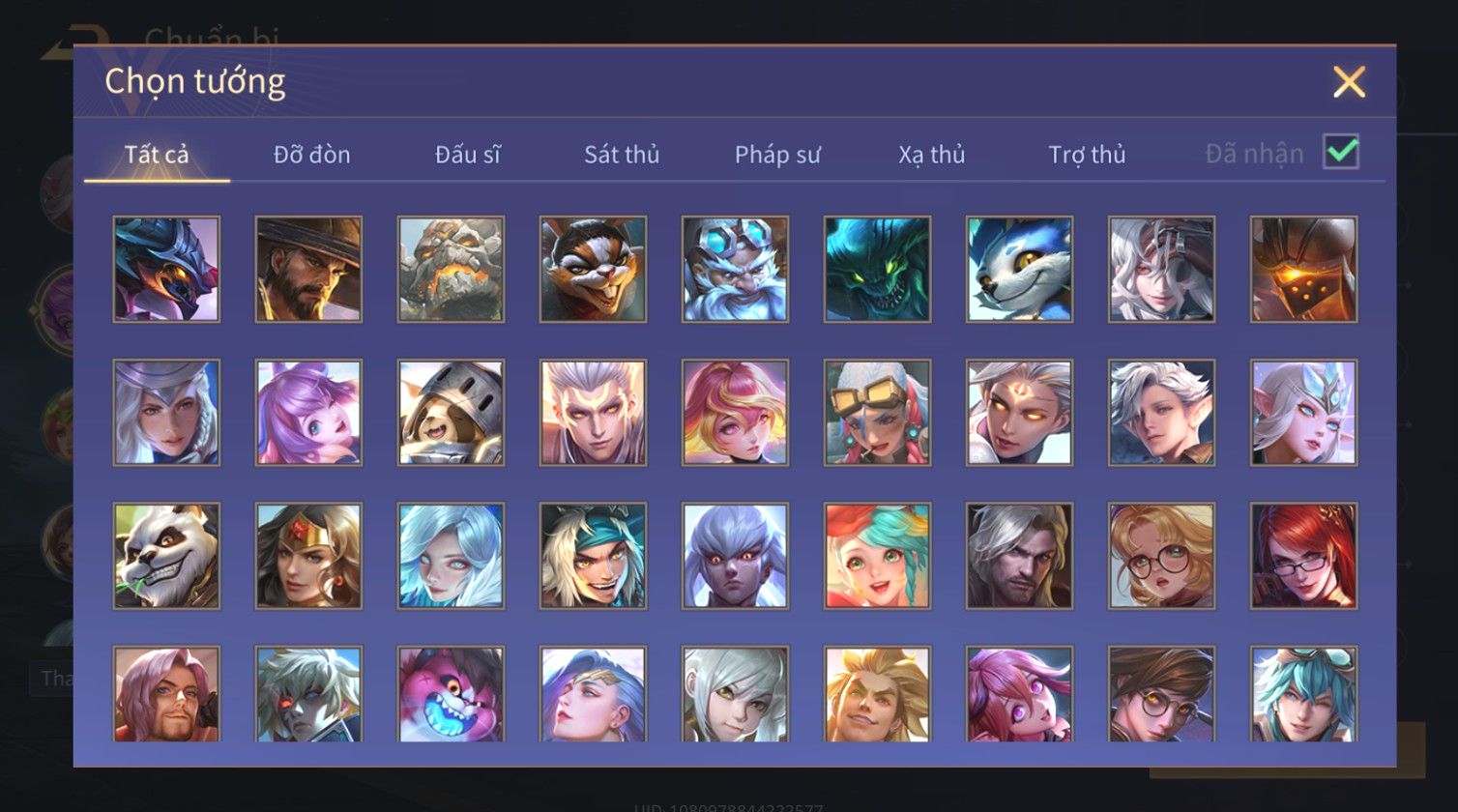Choose the cowboy hat bearded hero
The height and width of the screenshot is (812, 1458).
point(308,269)
